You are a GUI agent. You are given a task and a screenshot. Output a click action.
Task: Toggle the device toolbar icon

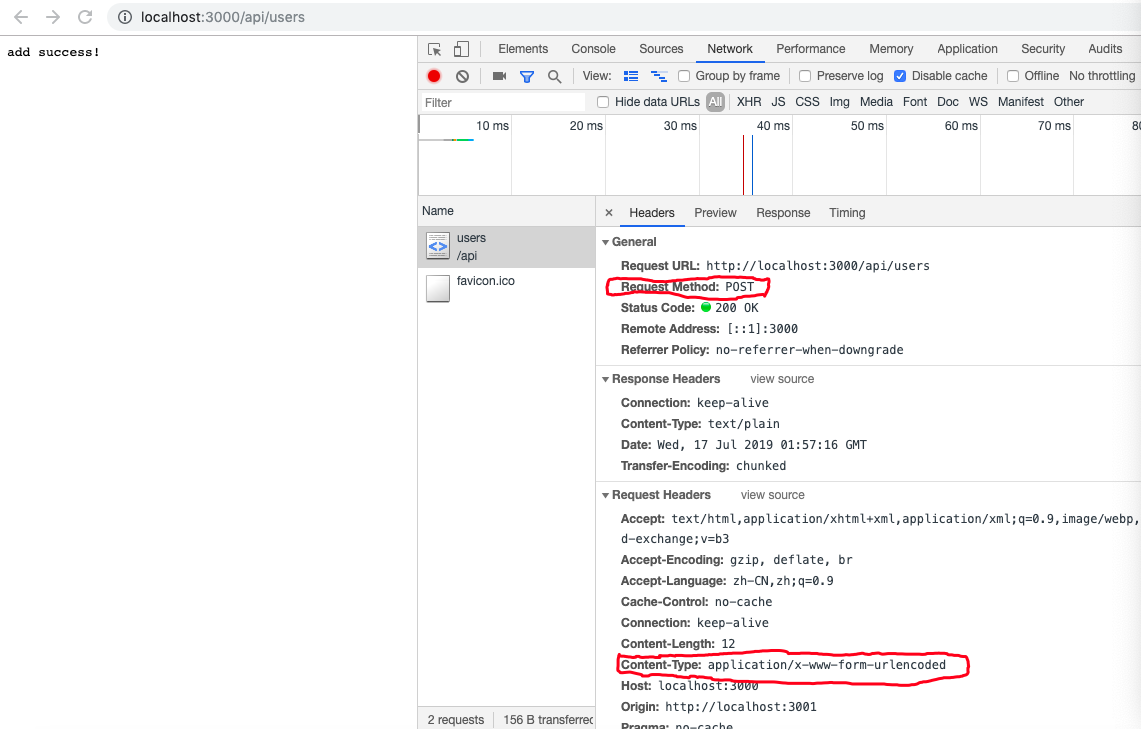pos(461,48)
